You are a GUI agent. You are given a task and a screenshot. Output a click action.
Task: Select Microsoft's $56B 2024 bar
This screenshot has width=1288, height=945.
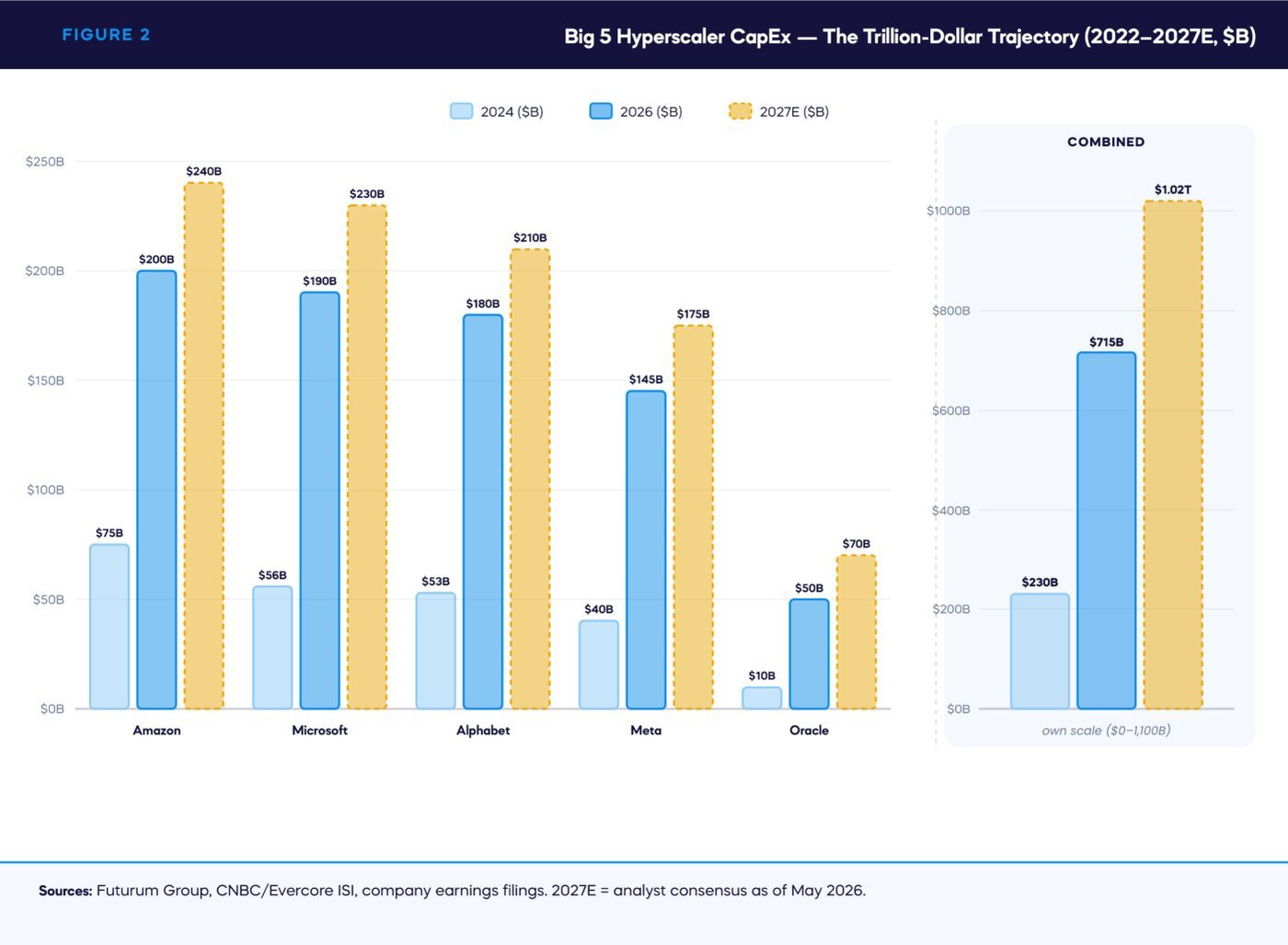pyautogui.click(x=272, y=648)
